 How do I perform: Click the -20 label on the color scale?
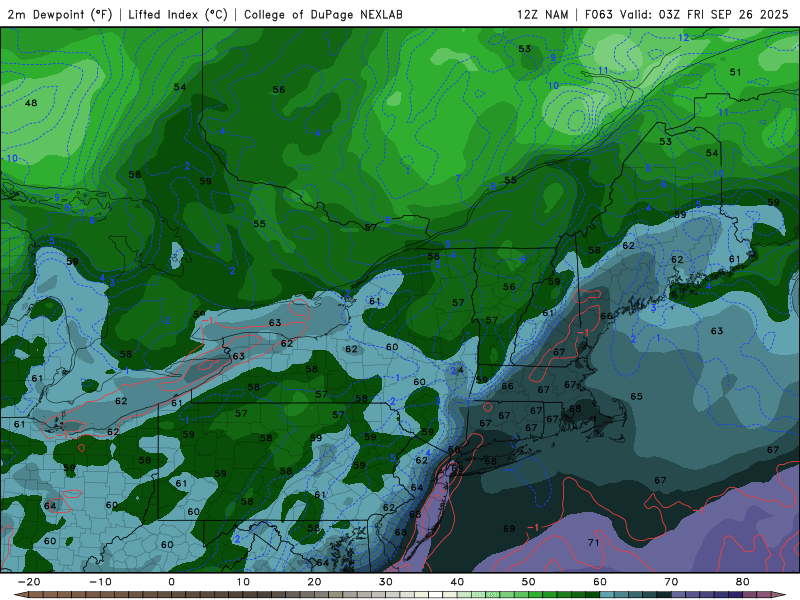pos(29,582)
